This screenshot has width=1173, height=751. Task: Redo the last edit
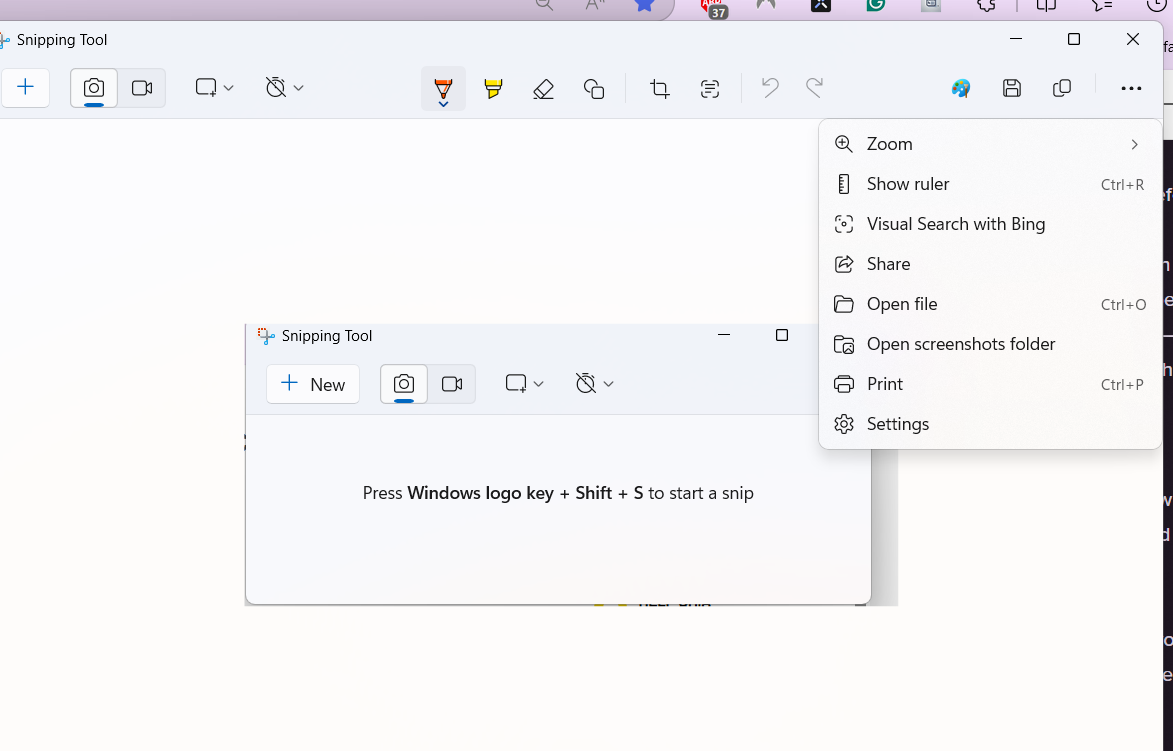(814, 88)
